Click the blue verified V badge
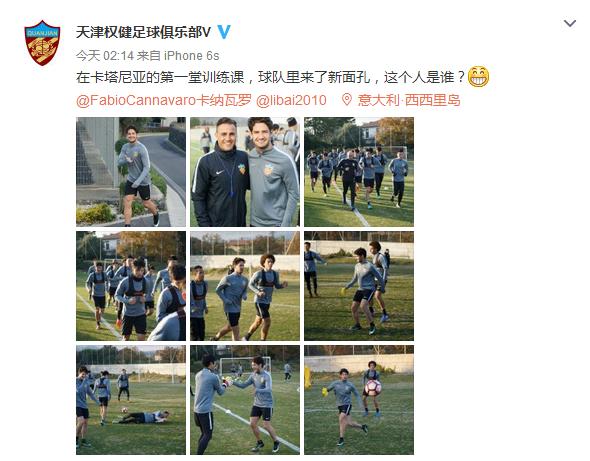Image resolution: width=590 pixels, height=461 pixels. [224, 32]
